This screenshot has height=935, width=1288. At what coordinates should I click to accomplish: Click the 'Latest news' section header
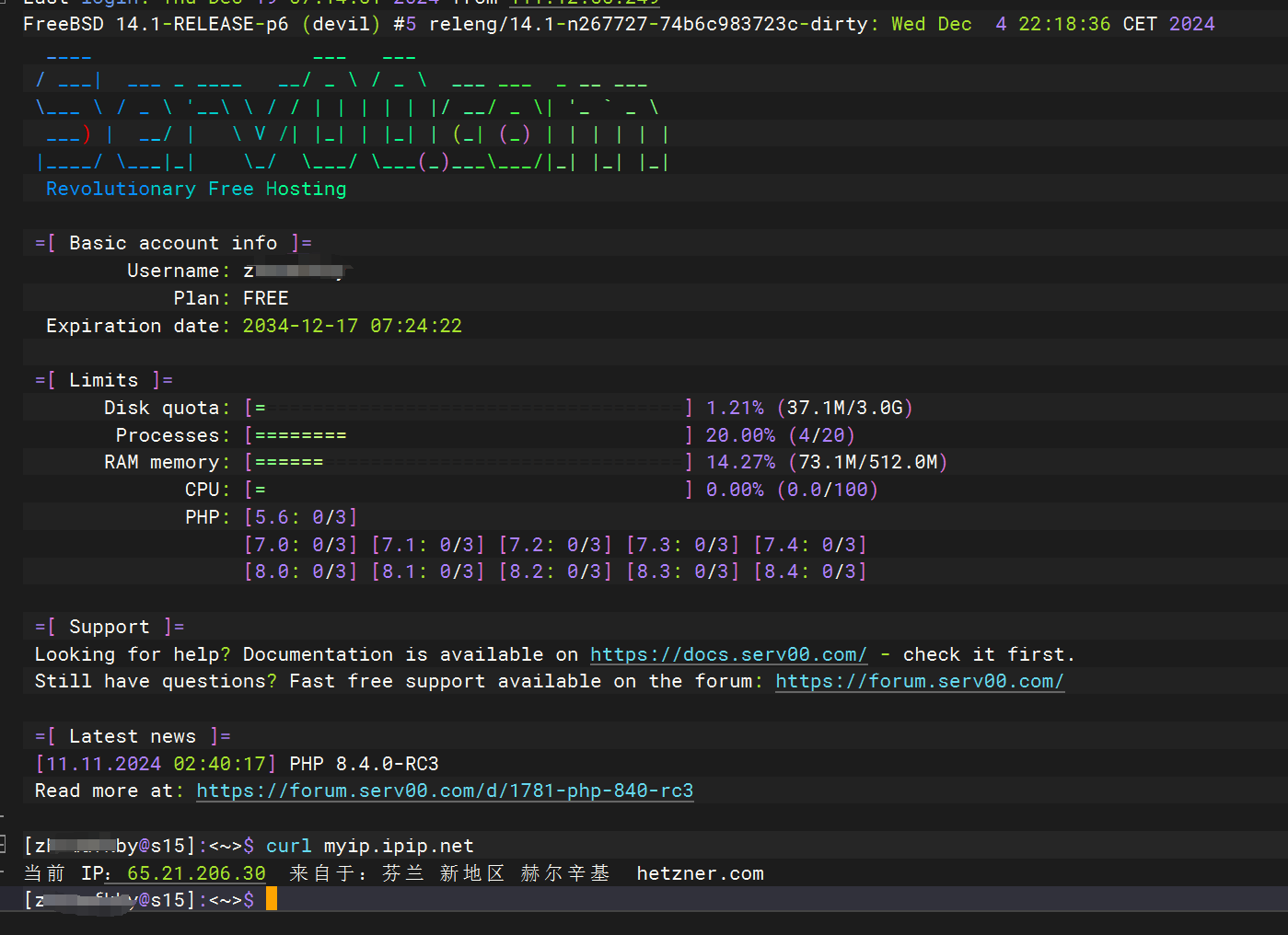coord(133,736)
